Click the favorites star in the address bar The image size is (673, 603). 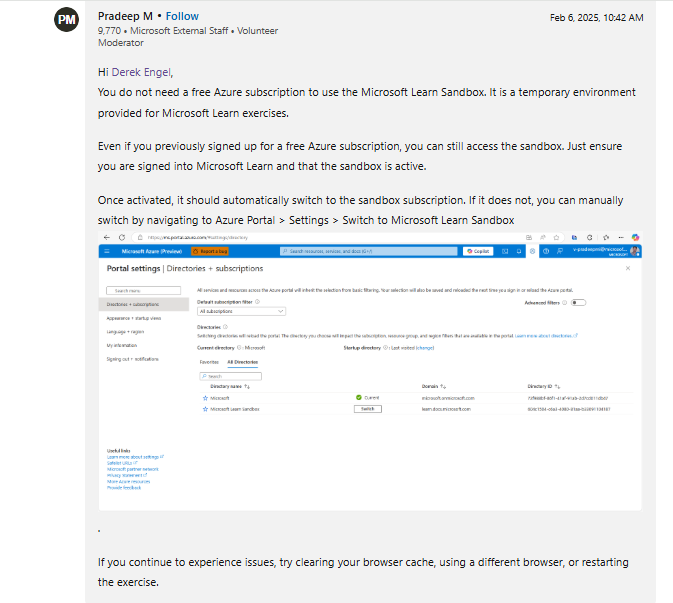556,237
